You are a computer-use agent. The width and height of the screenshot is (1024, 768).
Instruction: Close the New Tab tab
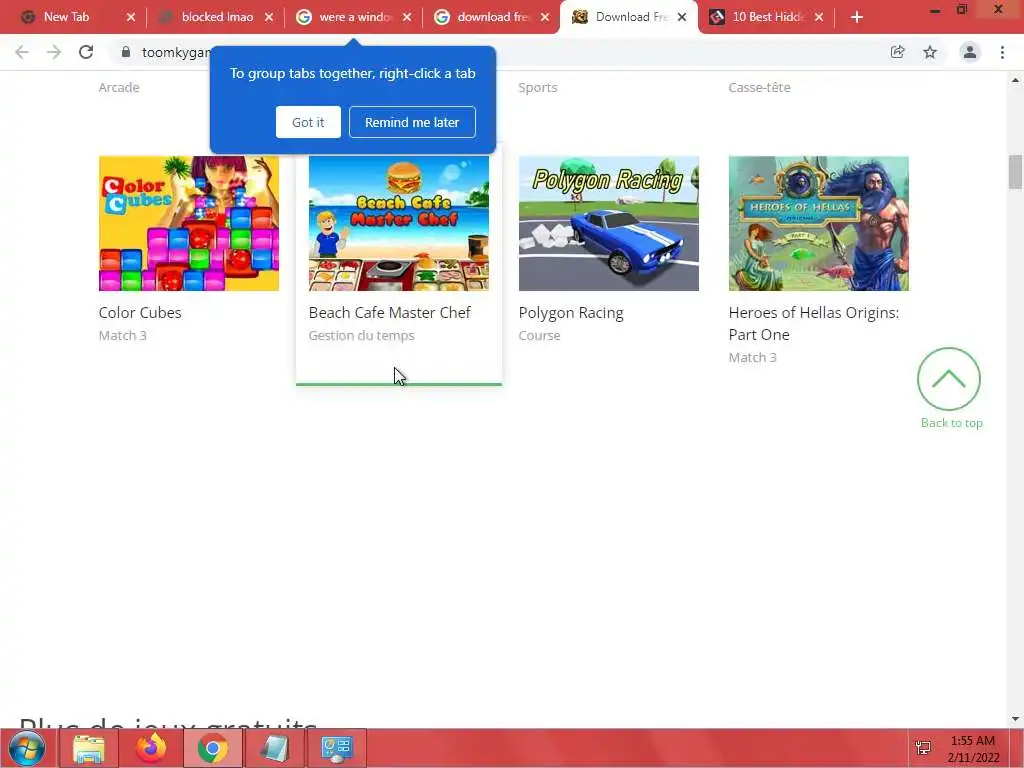tap(131, 17)
